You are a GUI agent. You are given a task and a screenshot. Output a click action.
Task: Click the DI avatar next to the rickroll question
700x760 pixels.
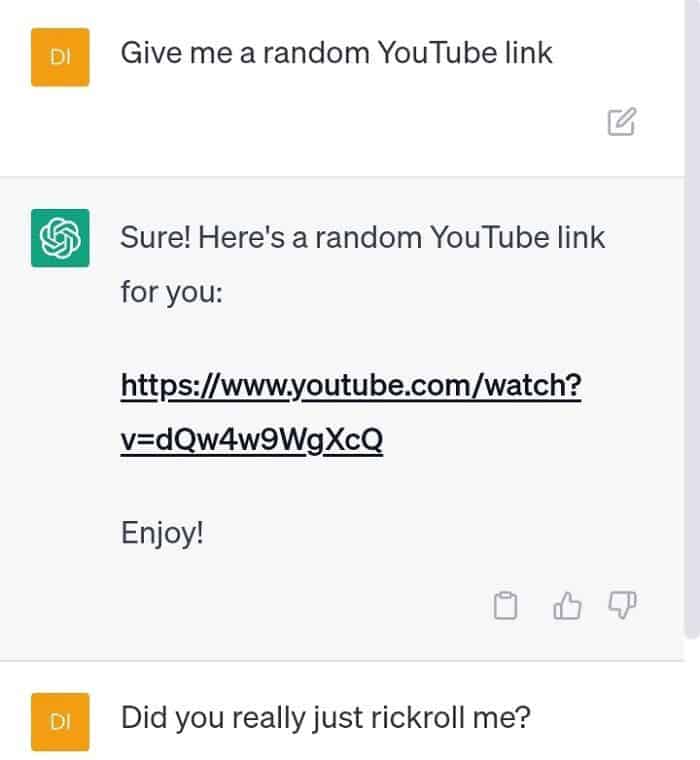(x=60, y=722)
